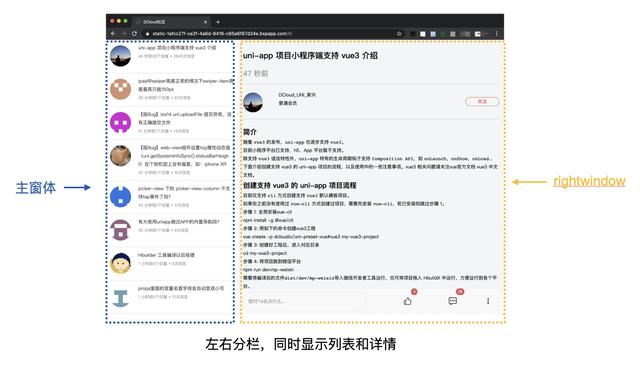Open the browser three-dot menu

click(x=497, y=33)
